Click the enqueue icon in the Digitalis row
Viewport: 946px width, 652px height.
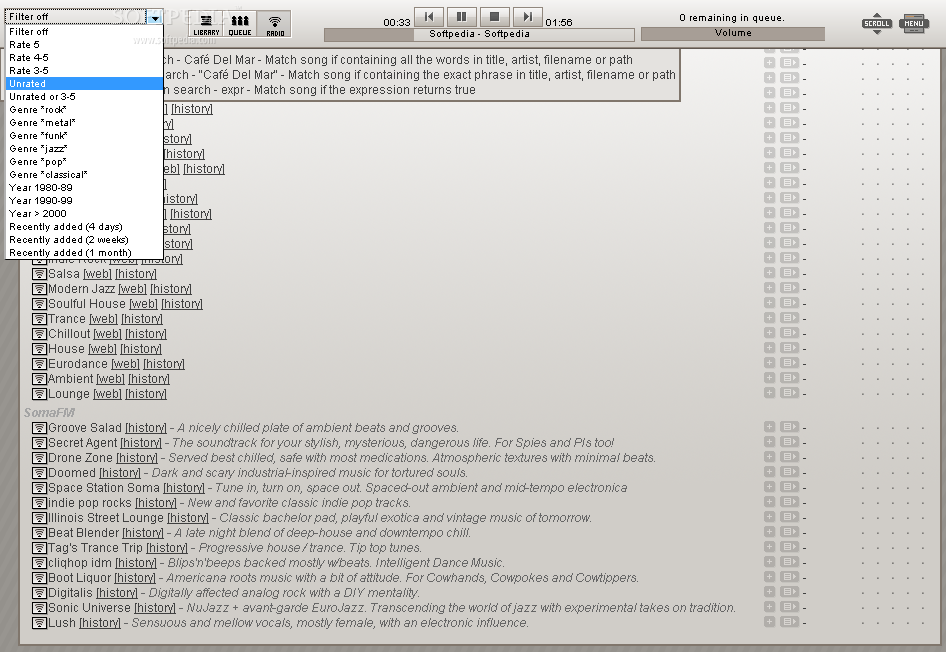click(789, 591)
